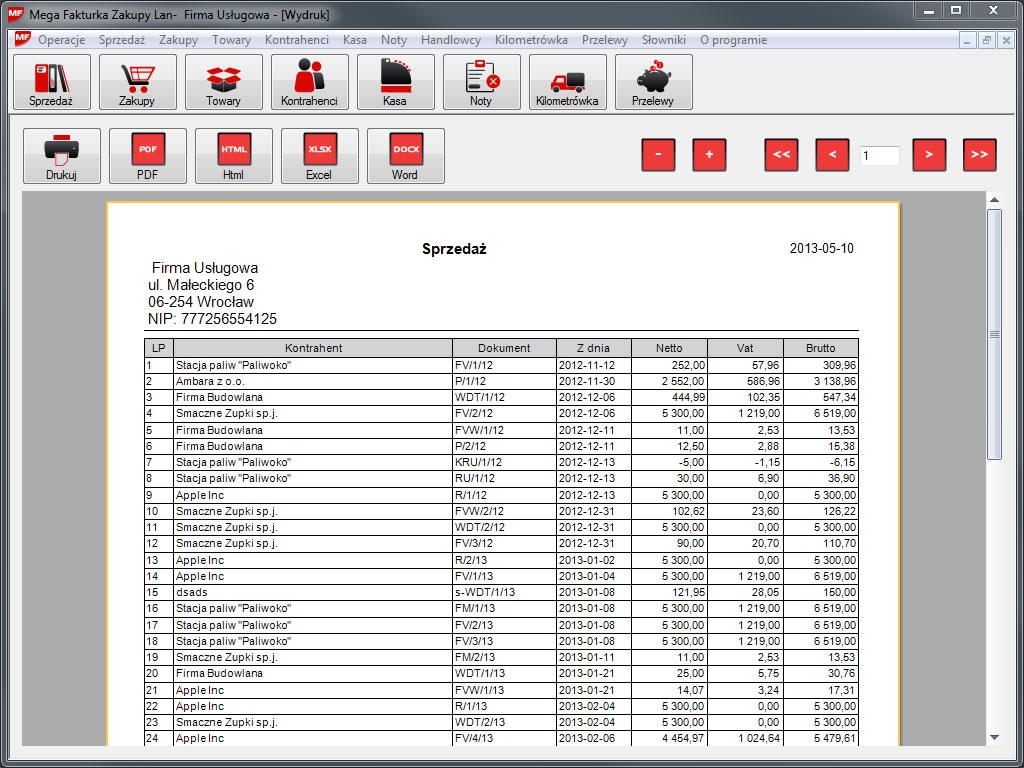This screenshot has height=768, width=1024.
Task: Open the Zakupy shopping cart icon
Action: tap(137, 82)
